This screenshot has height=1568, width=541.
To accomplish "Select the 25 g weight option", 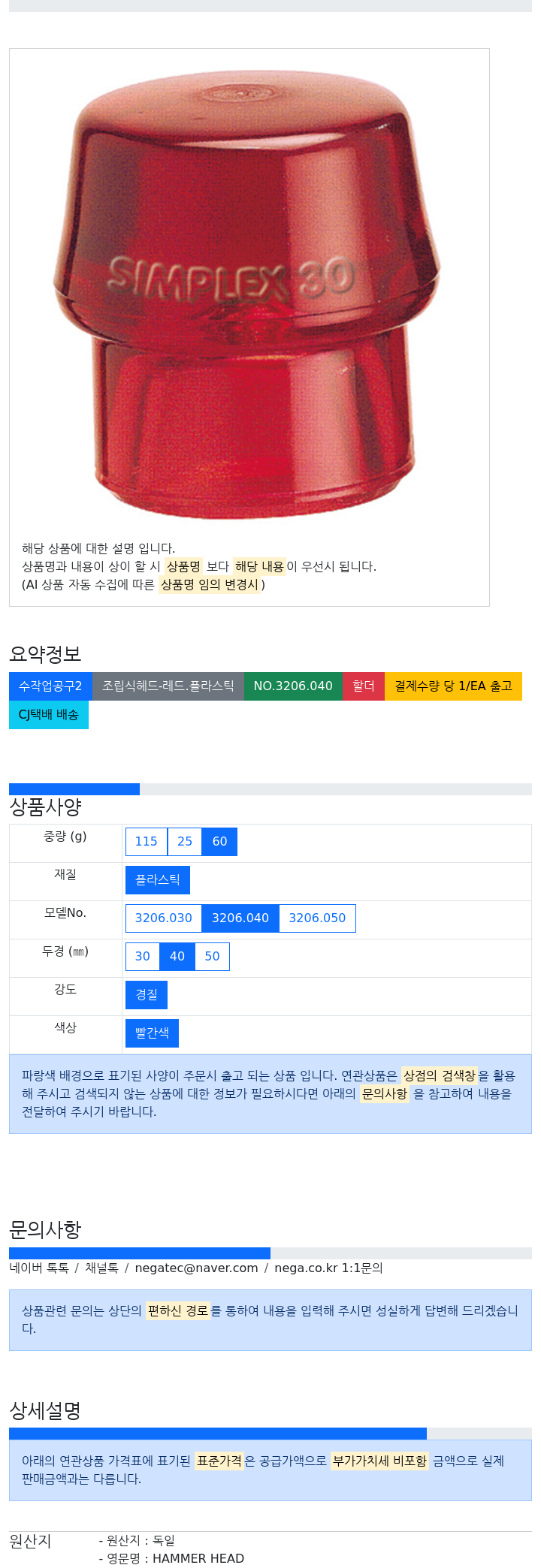I will click(185, 841).
